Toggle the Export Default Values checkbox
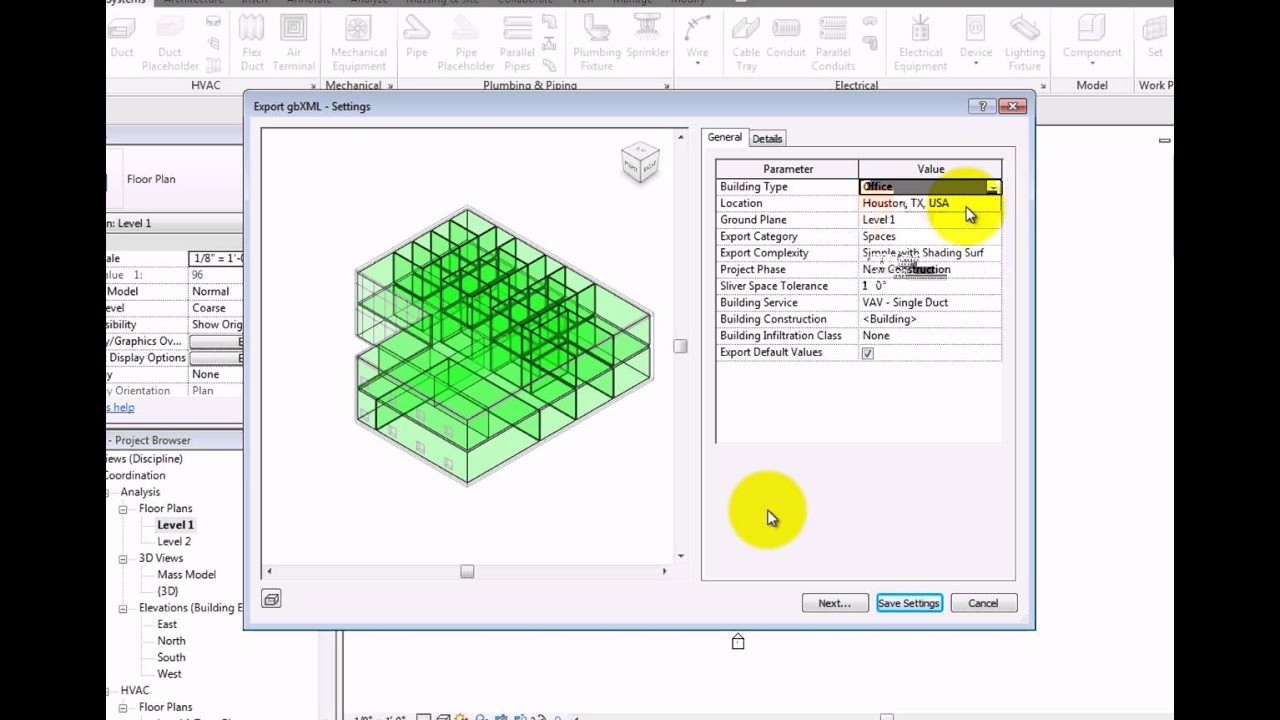 click(x=867, y=353)
